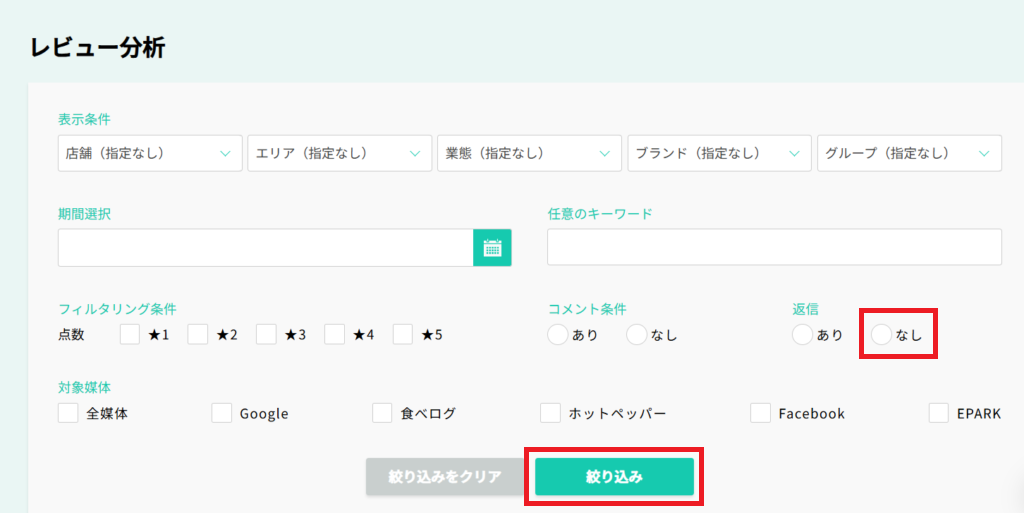Check the ★5 score checkbox
This screenshot has height=513, width=1024.
click(403, 335)
